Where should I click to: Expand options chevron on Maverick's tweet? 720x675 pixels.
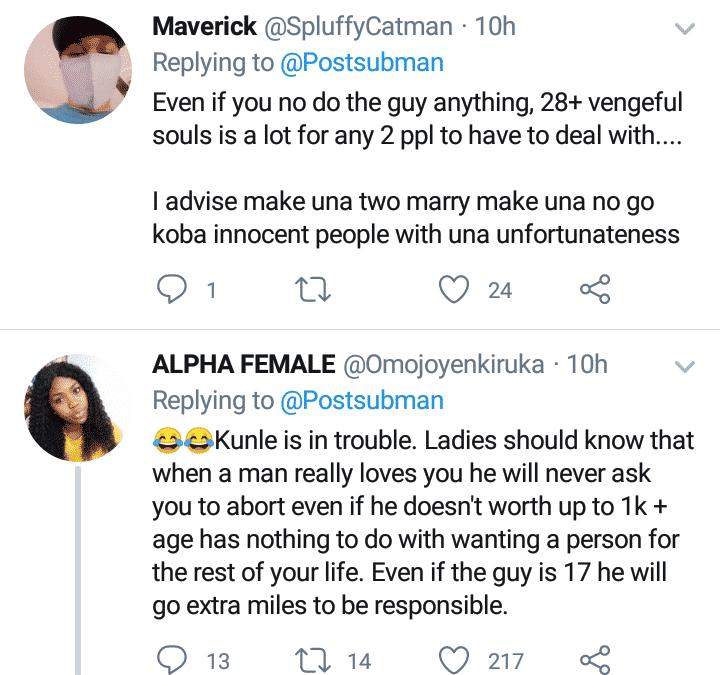685,30
